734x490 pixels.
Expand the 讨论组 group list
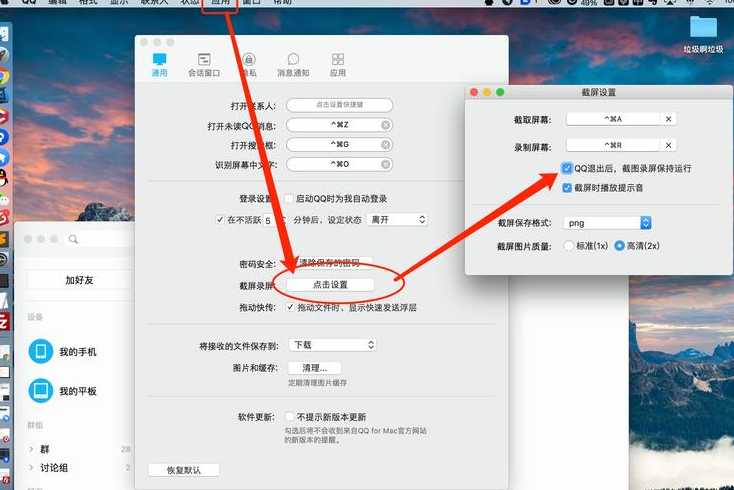tap(31, 468)
